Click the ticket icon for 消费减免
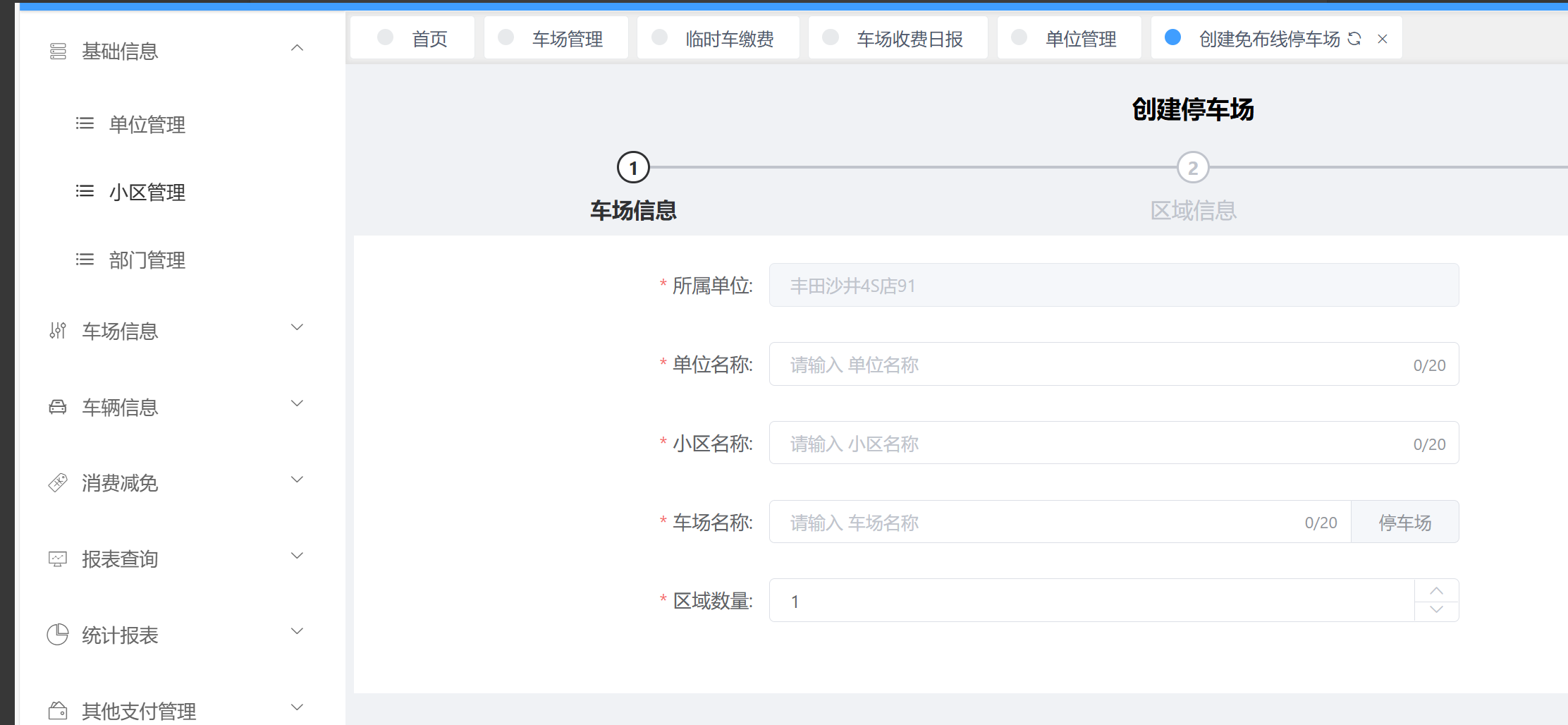 point(58,483)
